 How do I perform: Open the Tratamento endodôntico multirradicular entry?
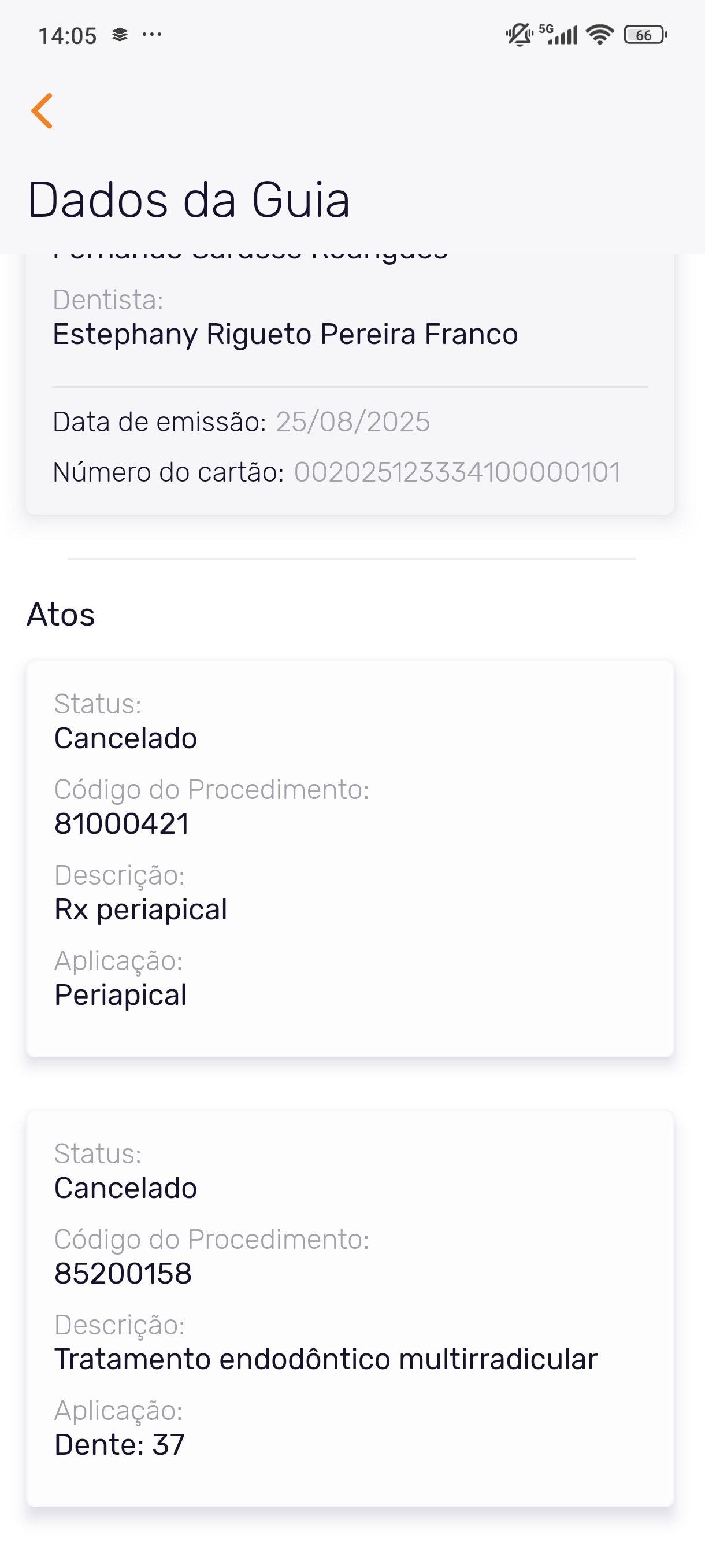point(326,1359)
